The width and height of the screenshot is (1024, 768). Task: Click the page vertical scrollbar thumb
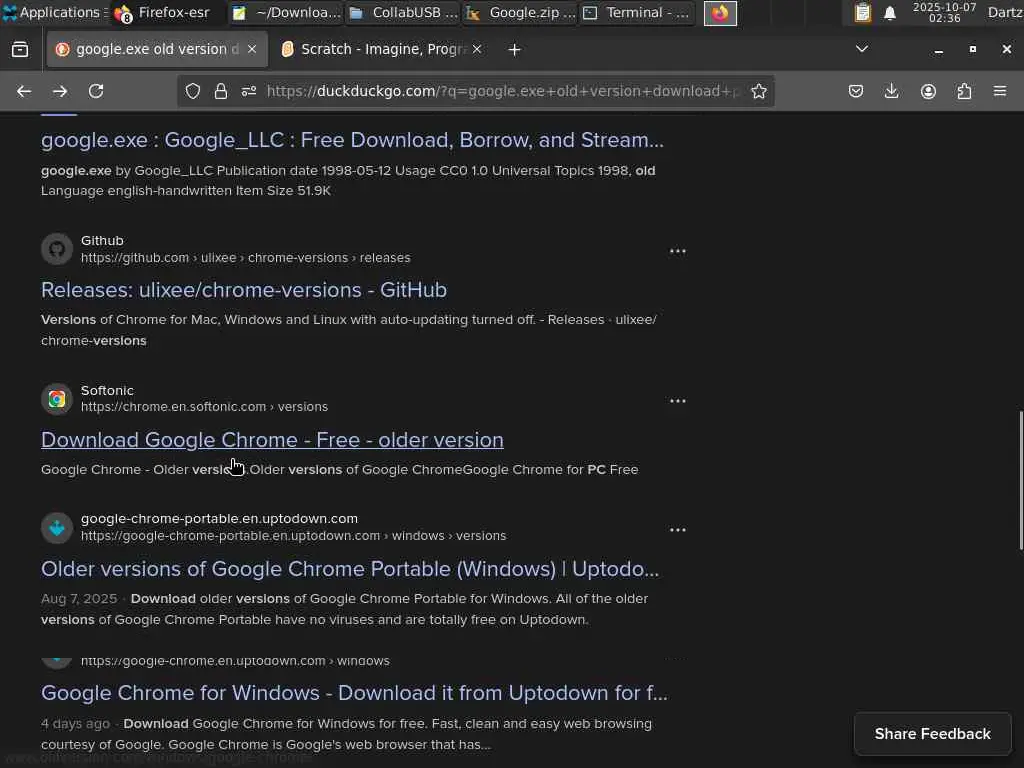1021,481
